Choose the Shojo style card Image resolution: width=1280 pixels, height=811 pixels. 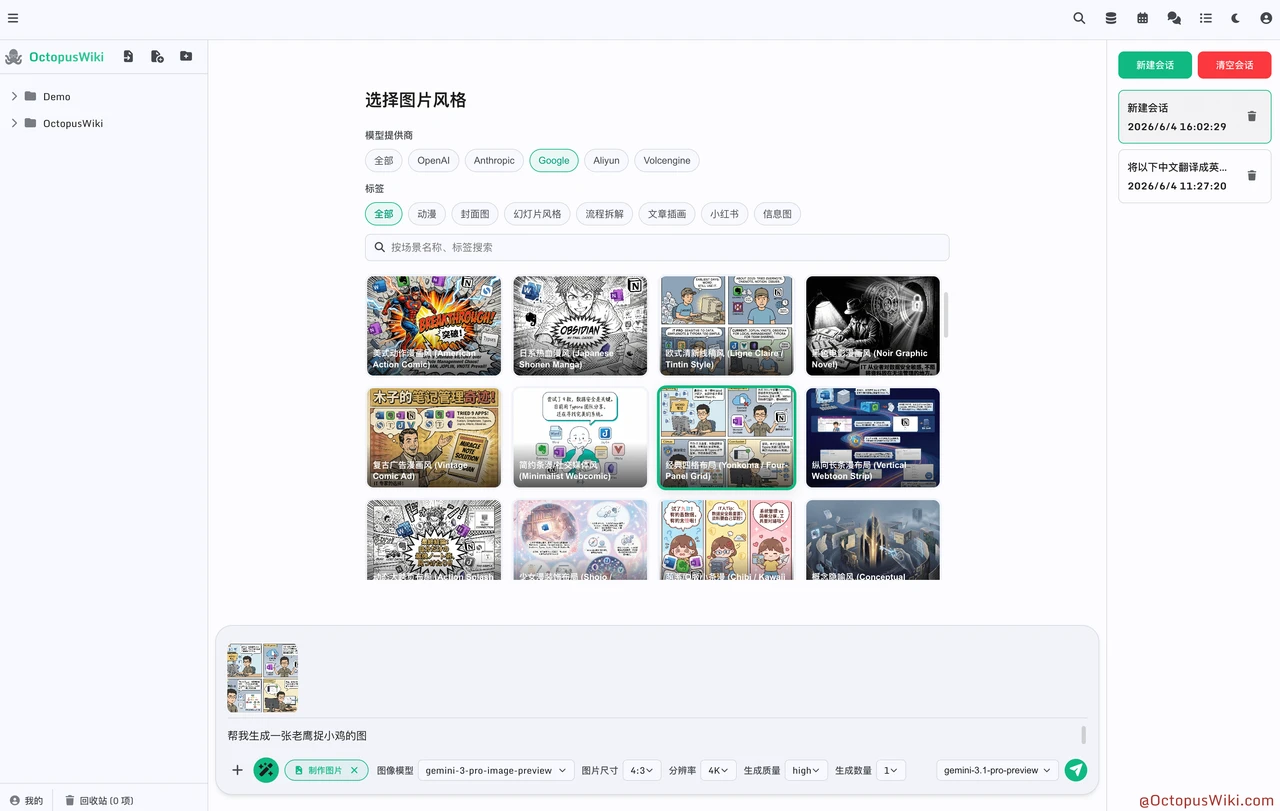coord(580,540)
